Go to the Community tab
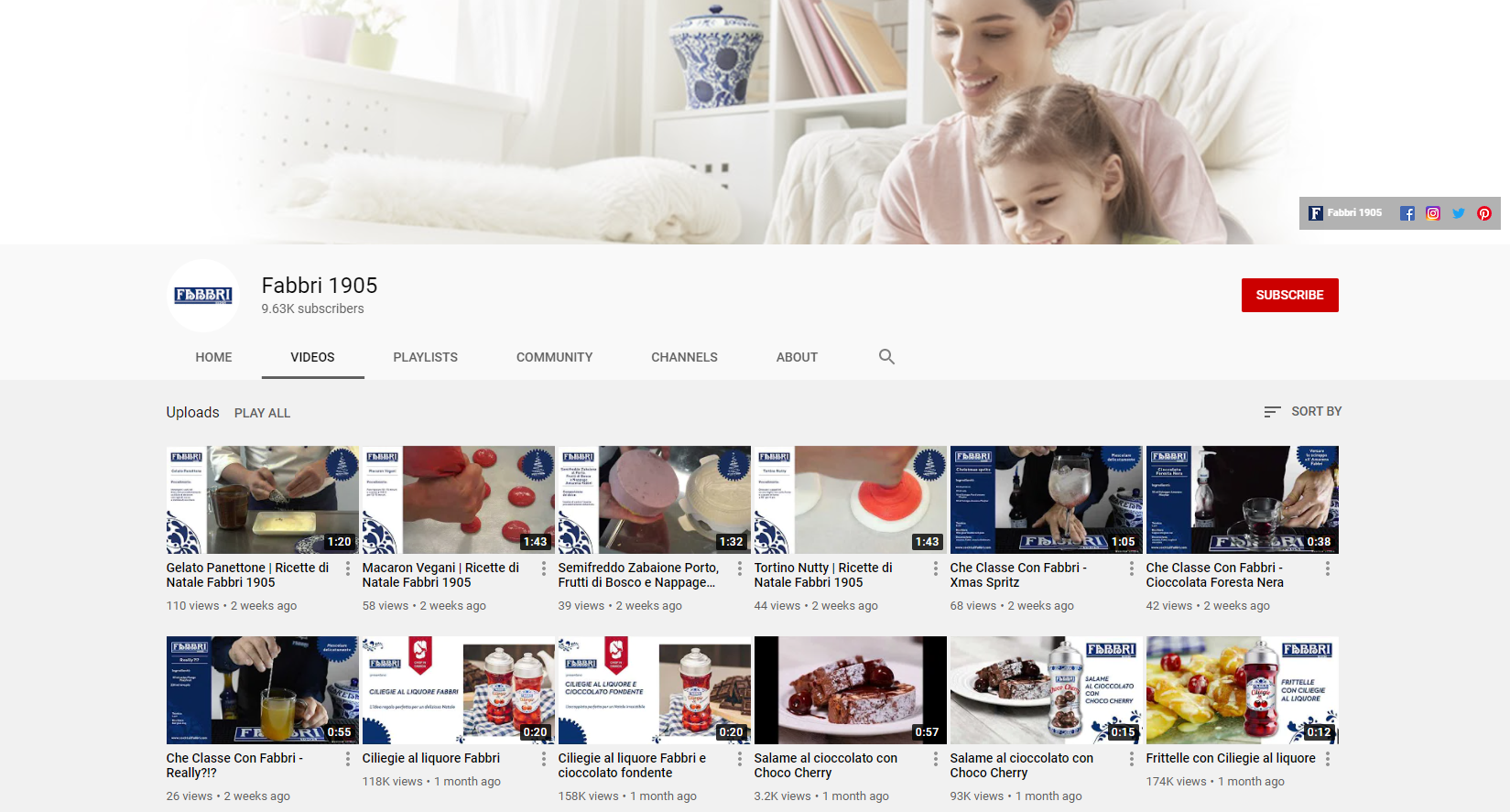 point(554,357)
